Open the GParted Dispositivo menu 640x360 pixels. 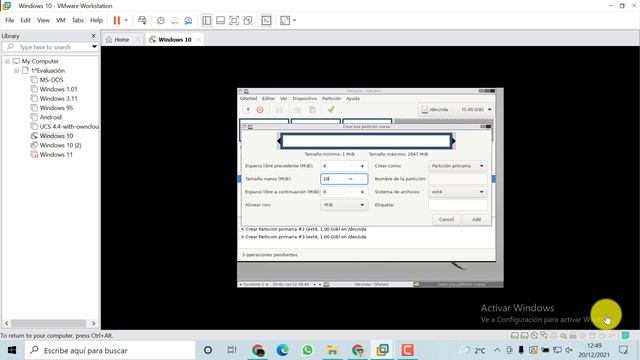coord(304,99)
